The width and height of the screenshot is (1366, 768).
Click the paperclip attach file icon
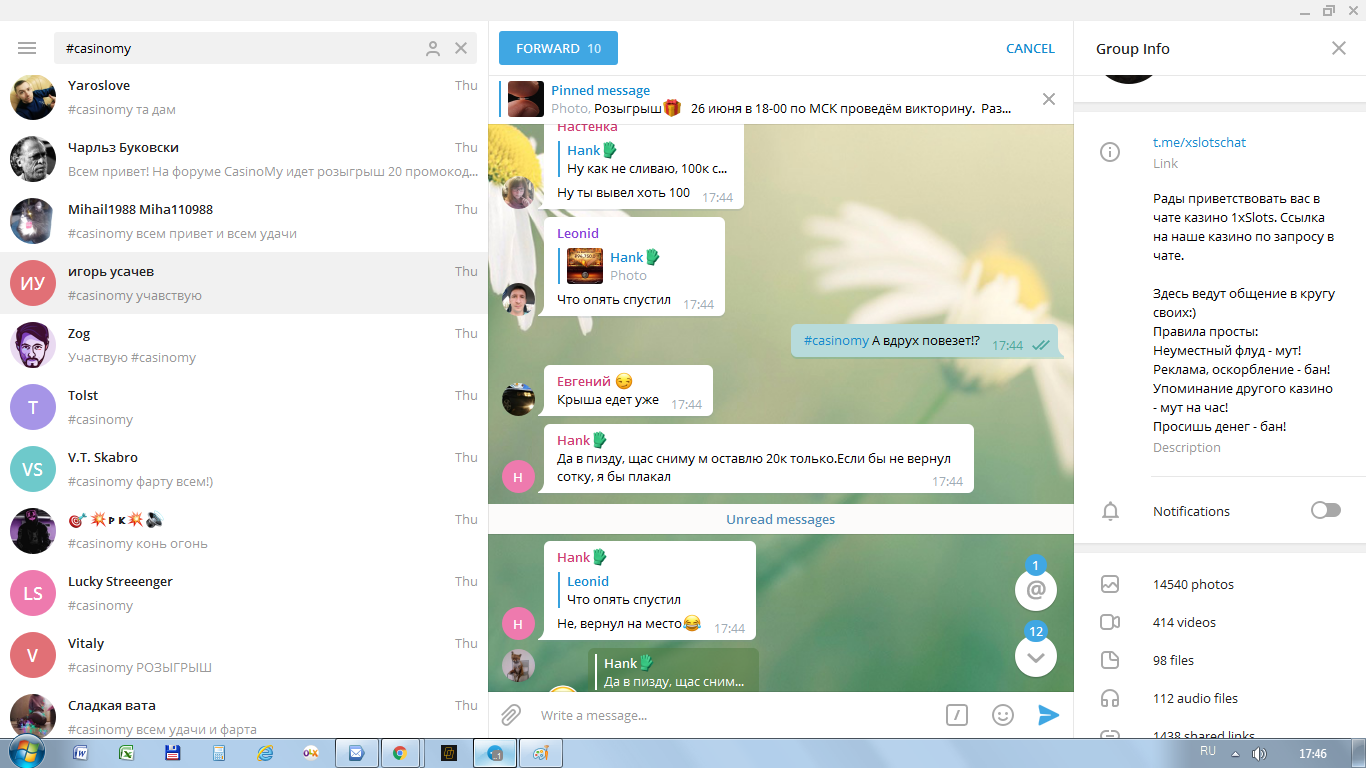click(511, 715)
